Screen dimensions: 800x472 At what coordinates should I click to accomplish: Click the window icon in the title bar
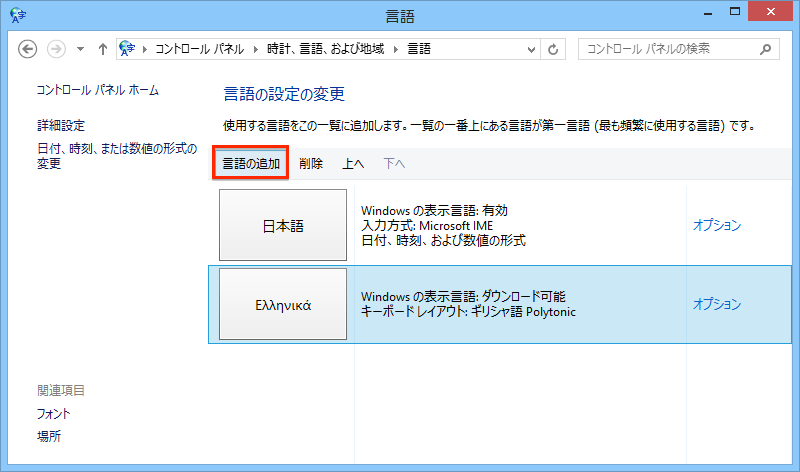point(16,14)
